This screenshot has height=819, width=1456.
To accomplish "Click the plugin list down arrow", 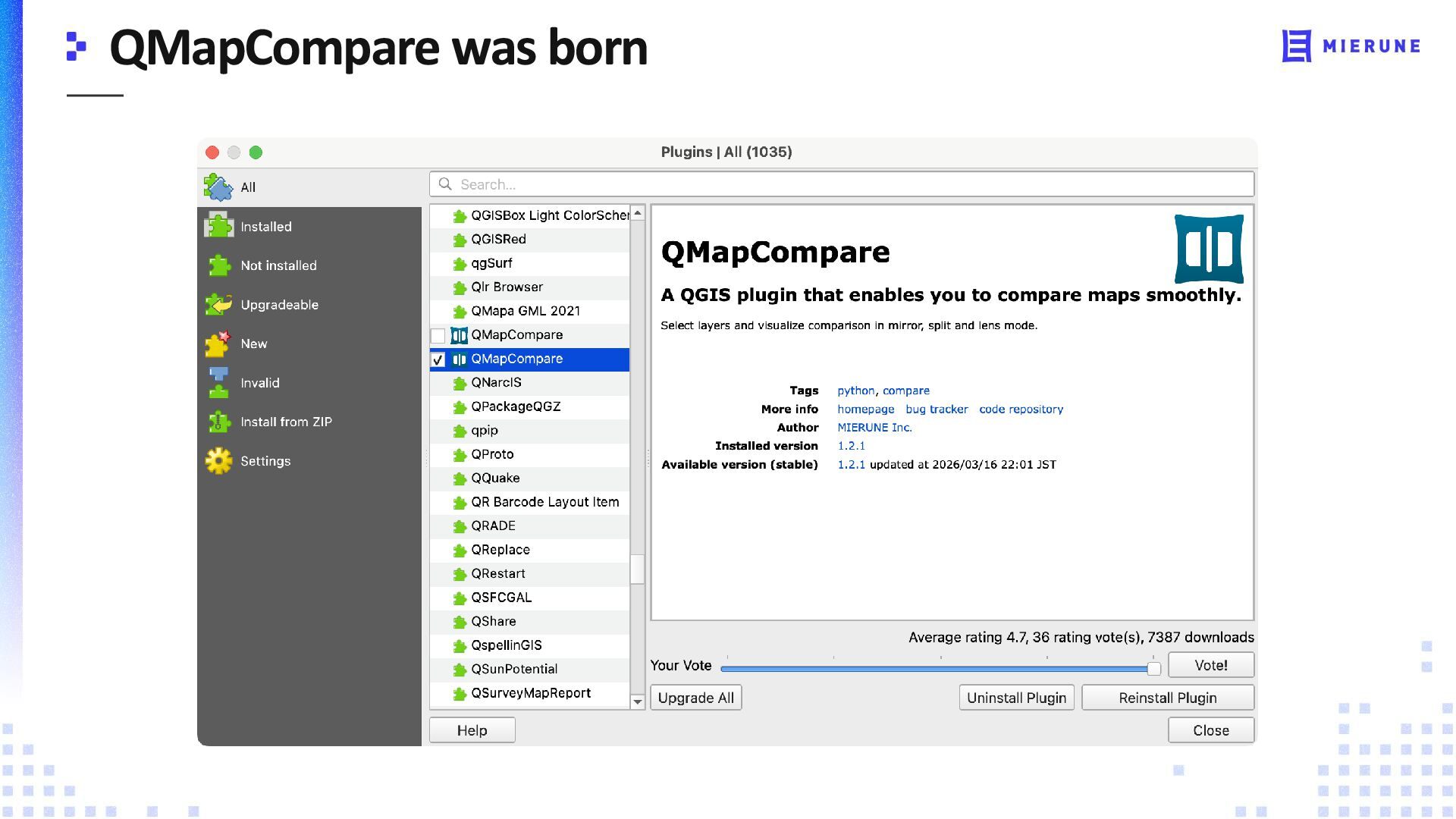I will 637,701.
